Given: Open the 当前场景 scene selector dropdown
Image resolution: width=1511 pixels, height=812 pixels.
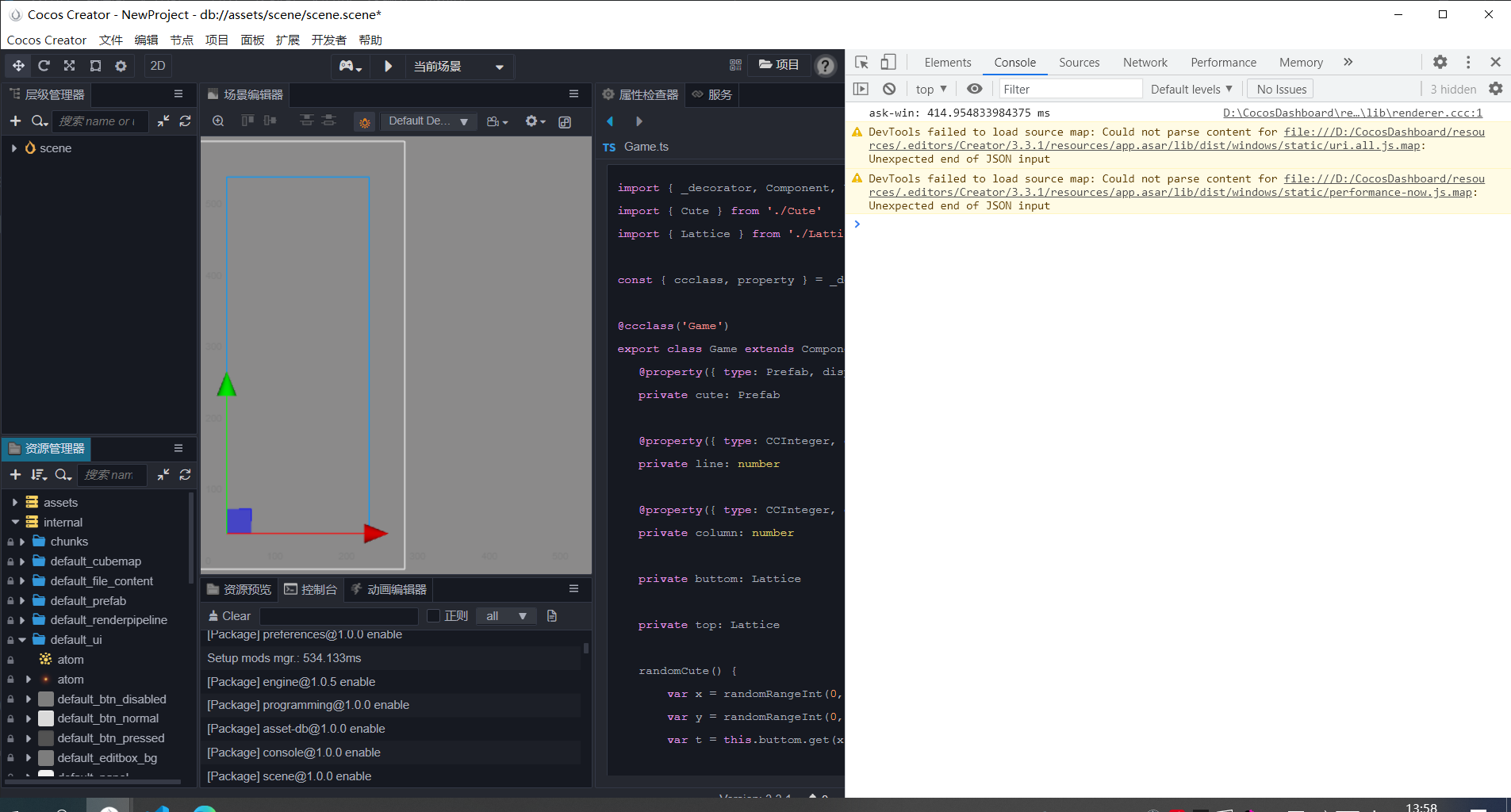Looking at the screenshot, I should (x=459, y=66).
